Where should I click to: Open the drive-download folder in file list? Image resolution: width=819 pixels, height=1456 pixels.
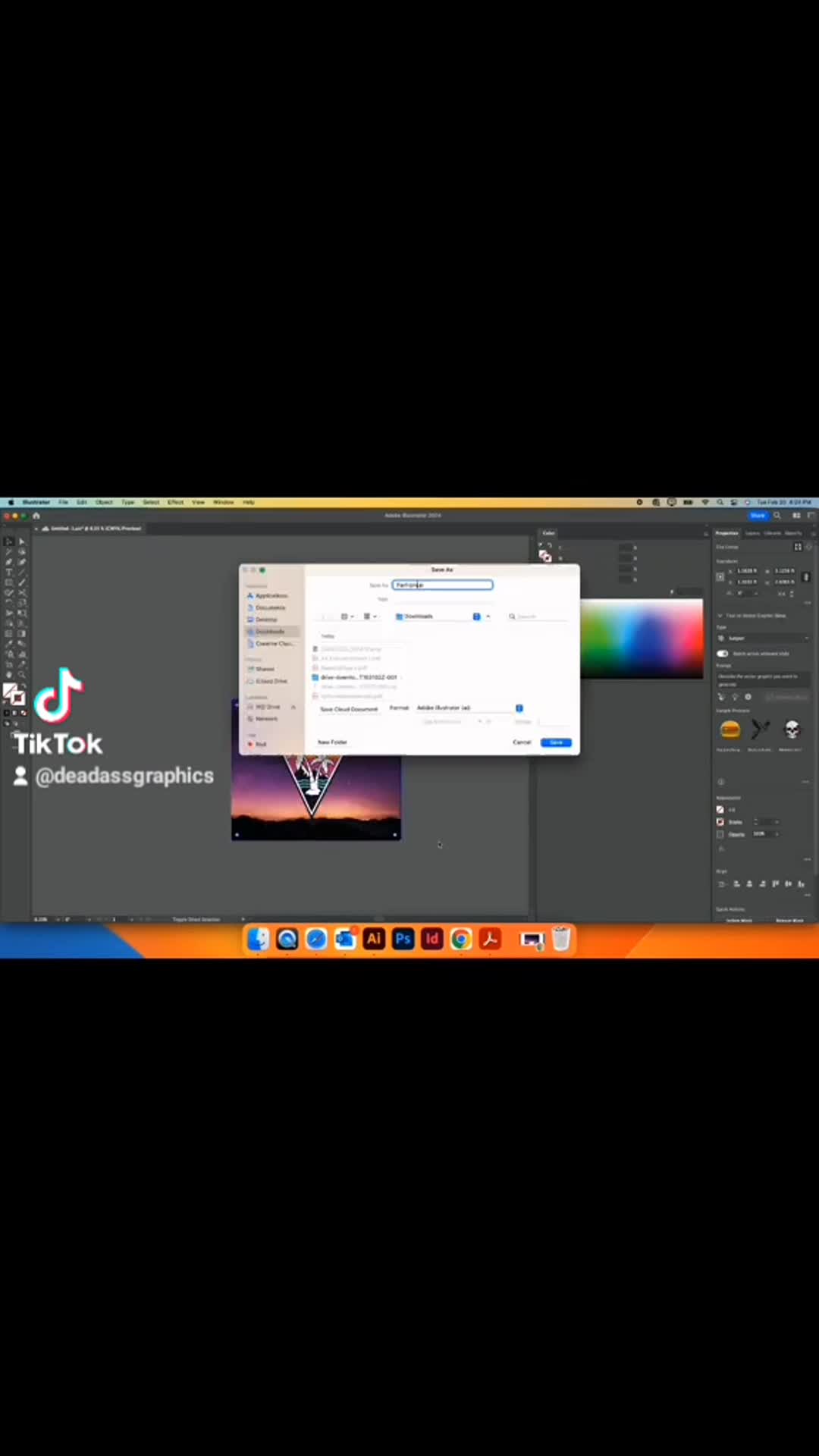(355, 677)
